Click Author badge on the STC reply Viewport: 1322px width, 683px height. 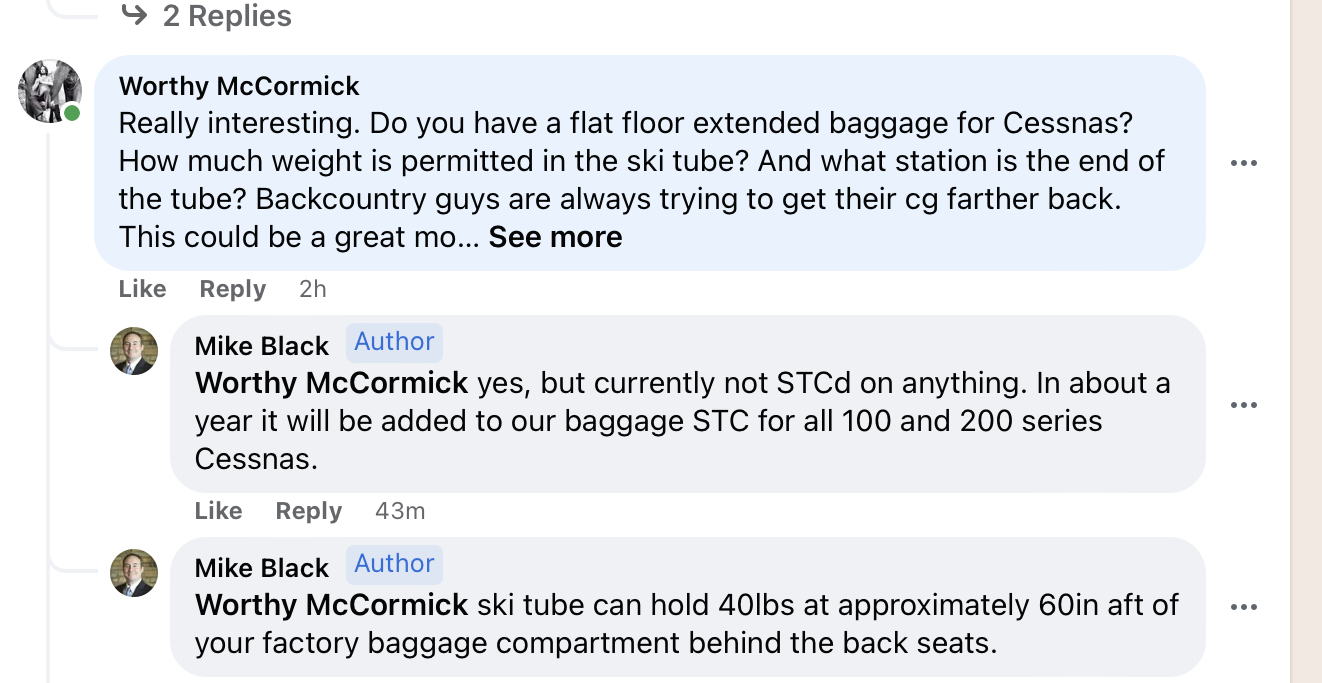tap(394, 342)
